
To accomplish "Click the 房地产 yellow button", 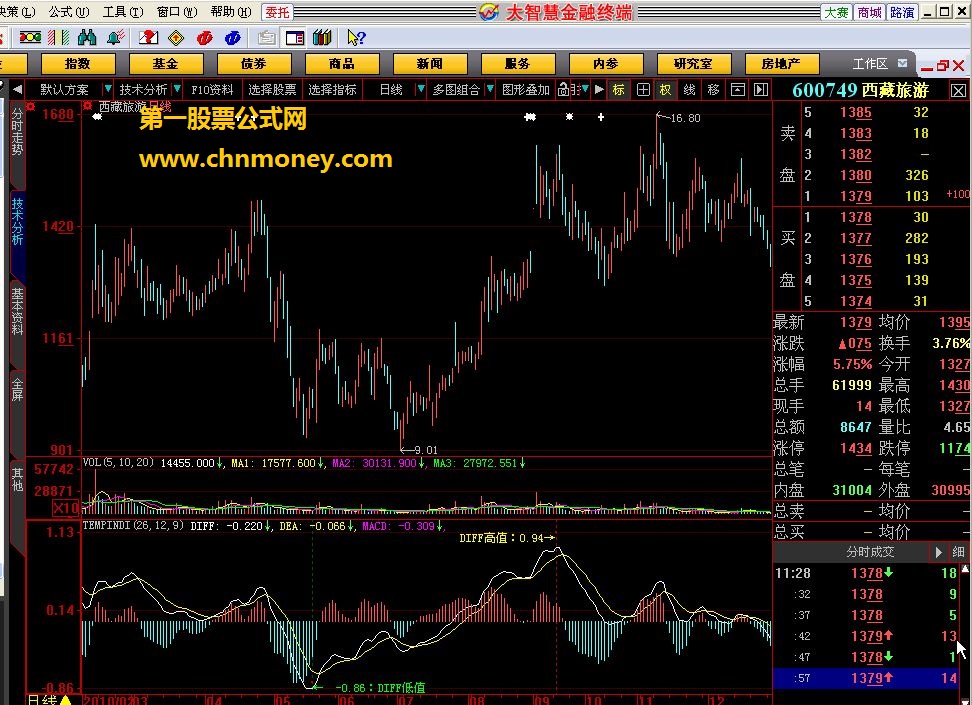I will click(x=782, y=63).
